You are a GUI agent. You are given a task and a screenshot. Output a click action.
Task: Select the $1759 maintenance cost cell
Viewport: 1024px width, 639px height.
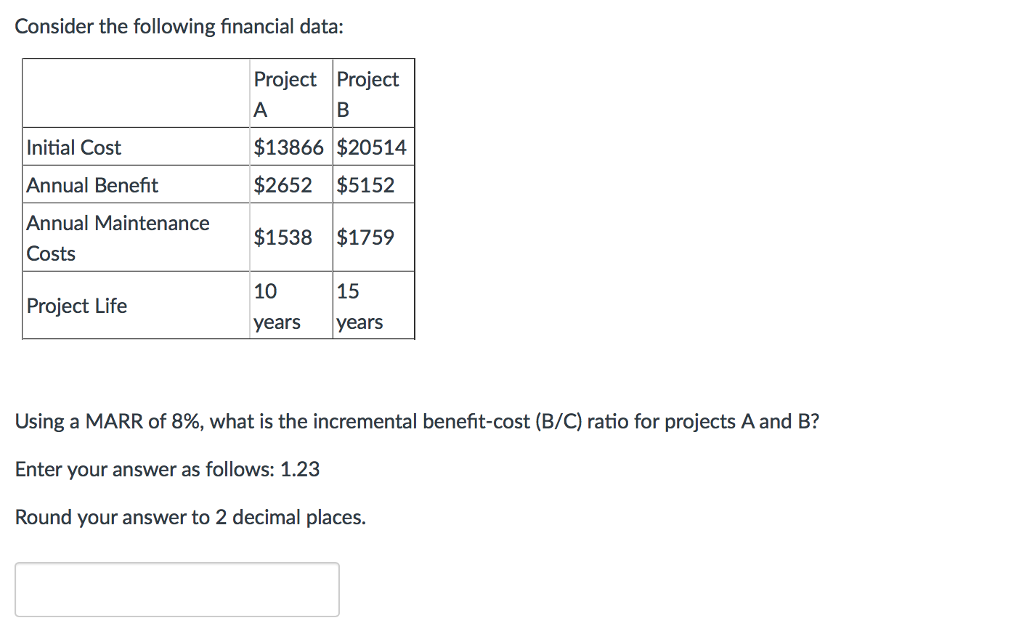click(x=362, y=237)
